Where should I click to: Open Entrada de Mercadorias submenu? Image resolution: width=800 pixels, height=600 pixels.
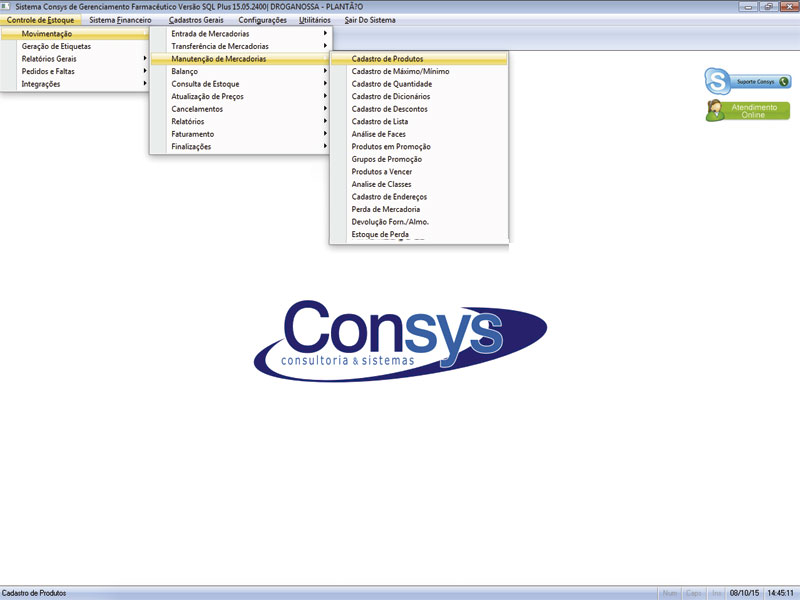point(240,34)
